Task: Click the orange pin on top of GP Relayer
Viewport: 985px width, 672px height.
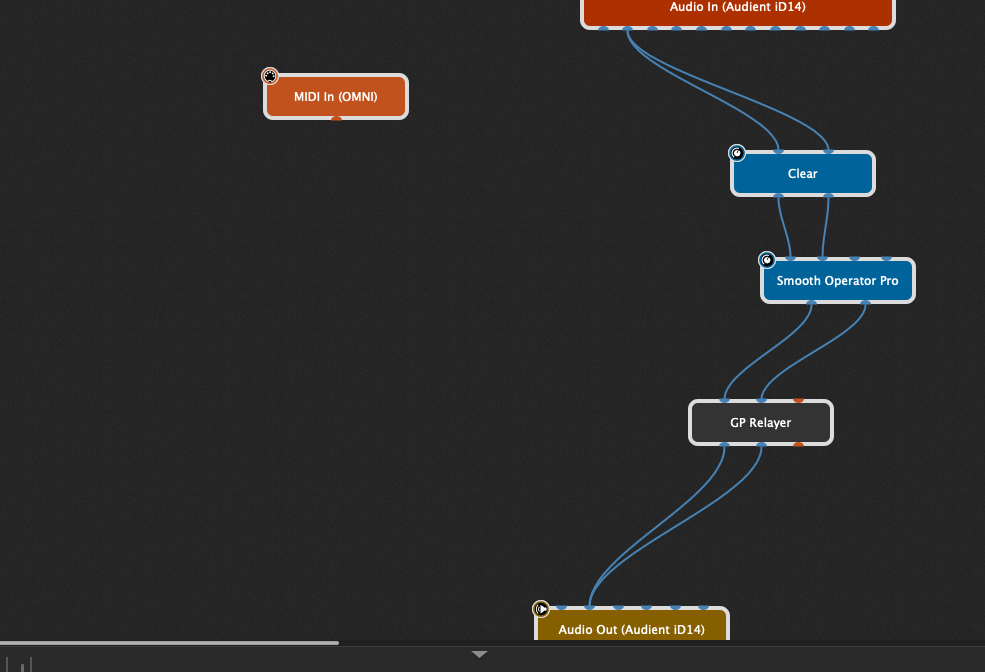Action: tap(798, 401)
